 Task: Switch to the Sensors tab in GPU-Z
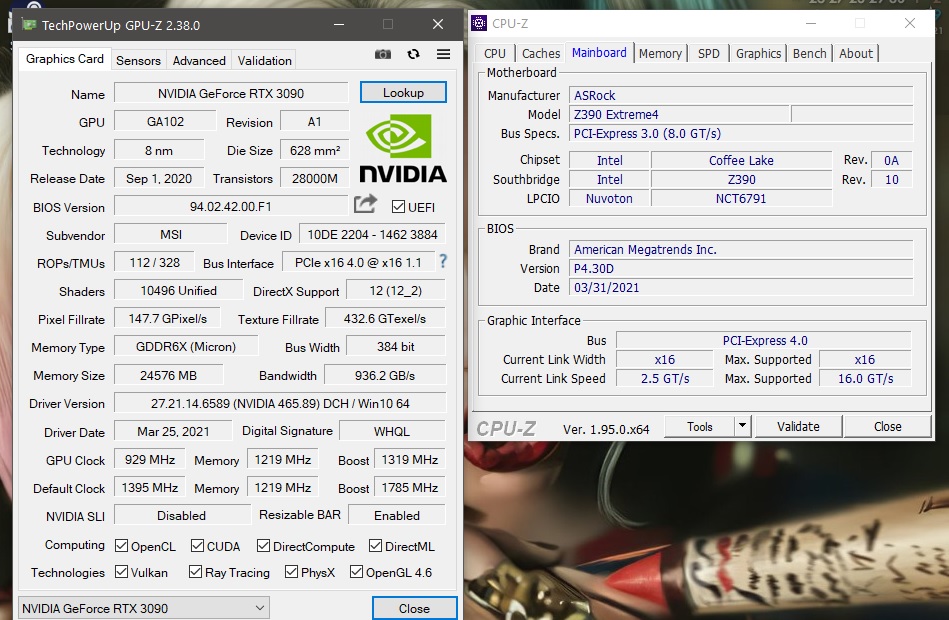coord(139,61)
